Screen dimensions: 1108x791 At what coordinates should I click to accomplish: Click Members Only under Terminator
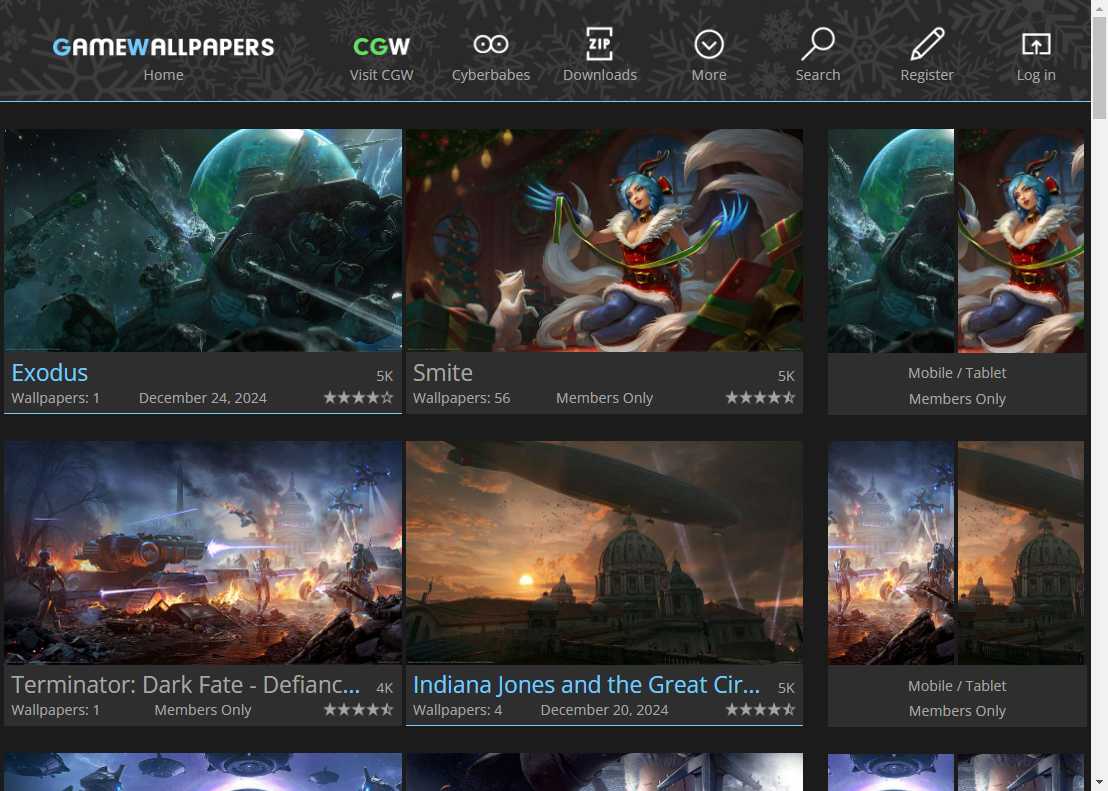click(203, 710)
